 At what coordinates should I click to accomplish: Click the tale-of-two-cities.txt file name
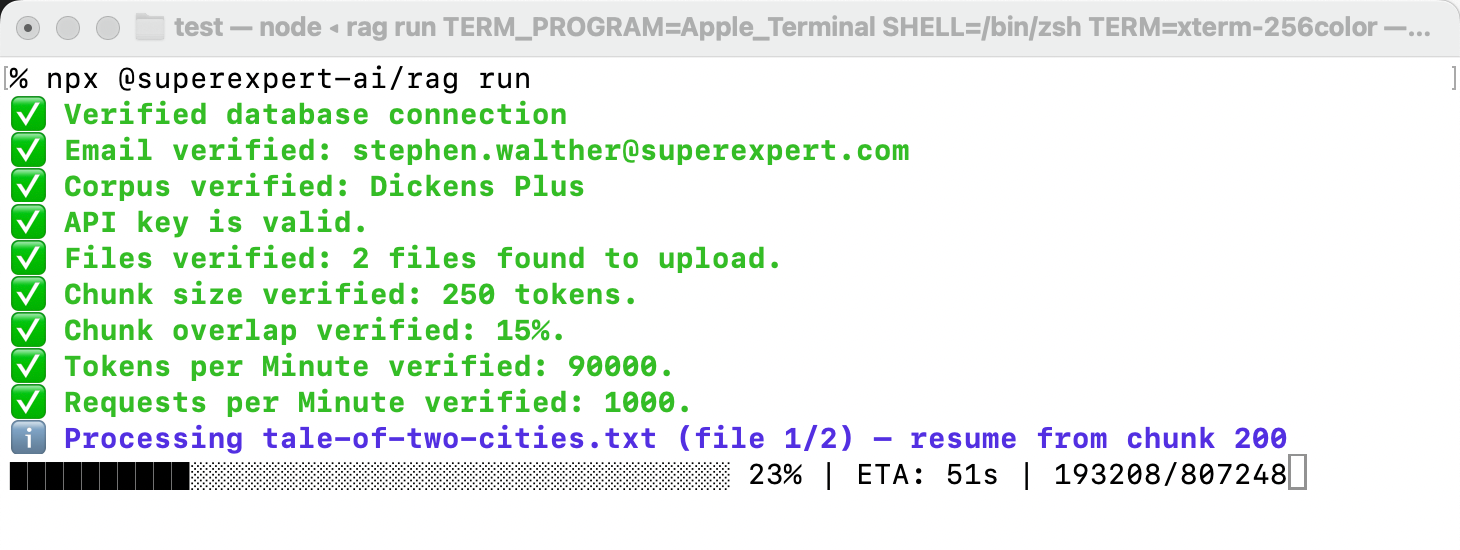[x=460, y=439]
